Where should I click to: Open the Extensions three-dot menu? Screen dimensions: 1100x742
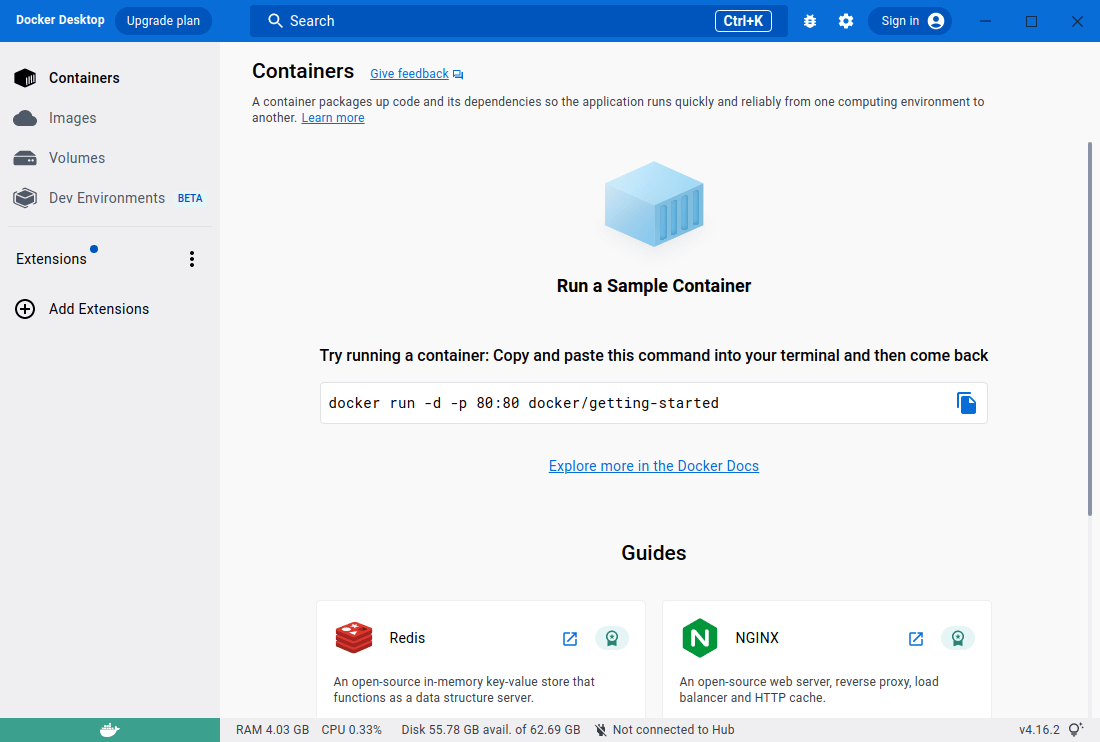(x=192, y=259)
